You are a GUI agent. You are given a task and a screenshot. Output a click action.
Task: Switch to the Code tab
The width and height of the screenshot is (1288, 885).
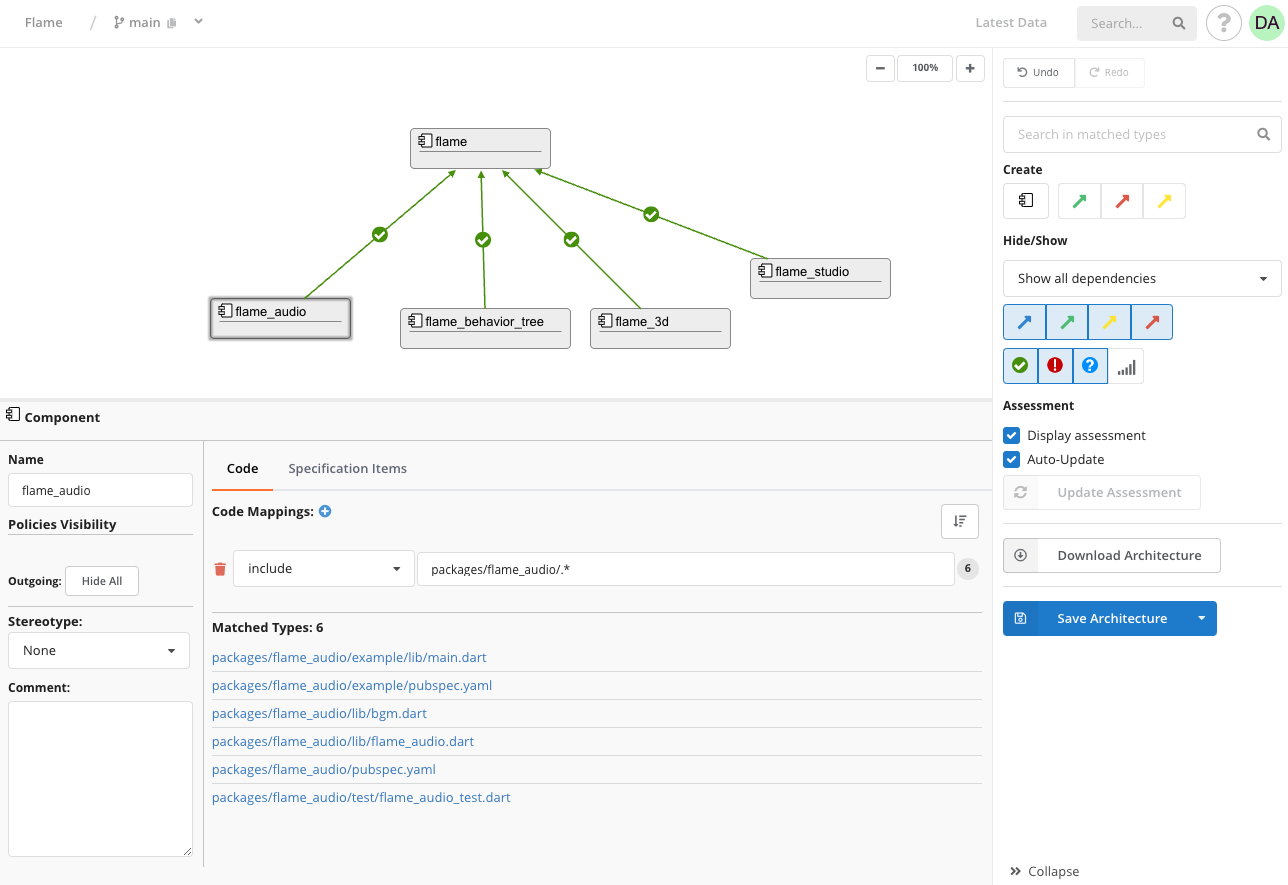tap(242, 468)
